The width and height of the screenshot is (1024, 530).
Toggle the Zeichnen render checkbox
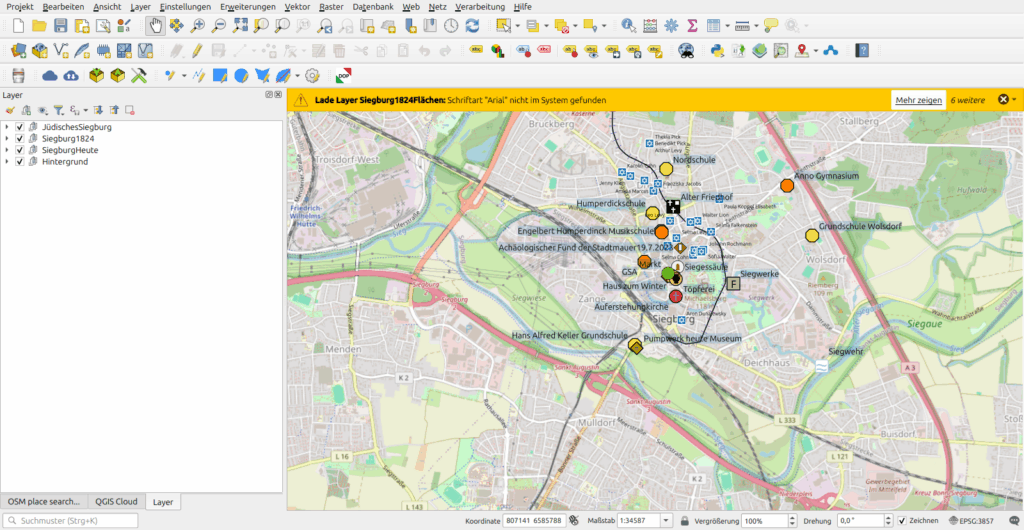click(x=902, y=521)
